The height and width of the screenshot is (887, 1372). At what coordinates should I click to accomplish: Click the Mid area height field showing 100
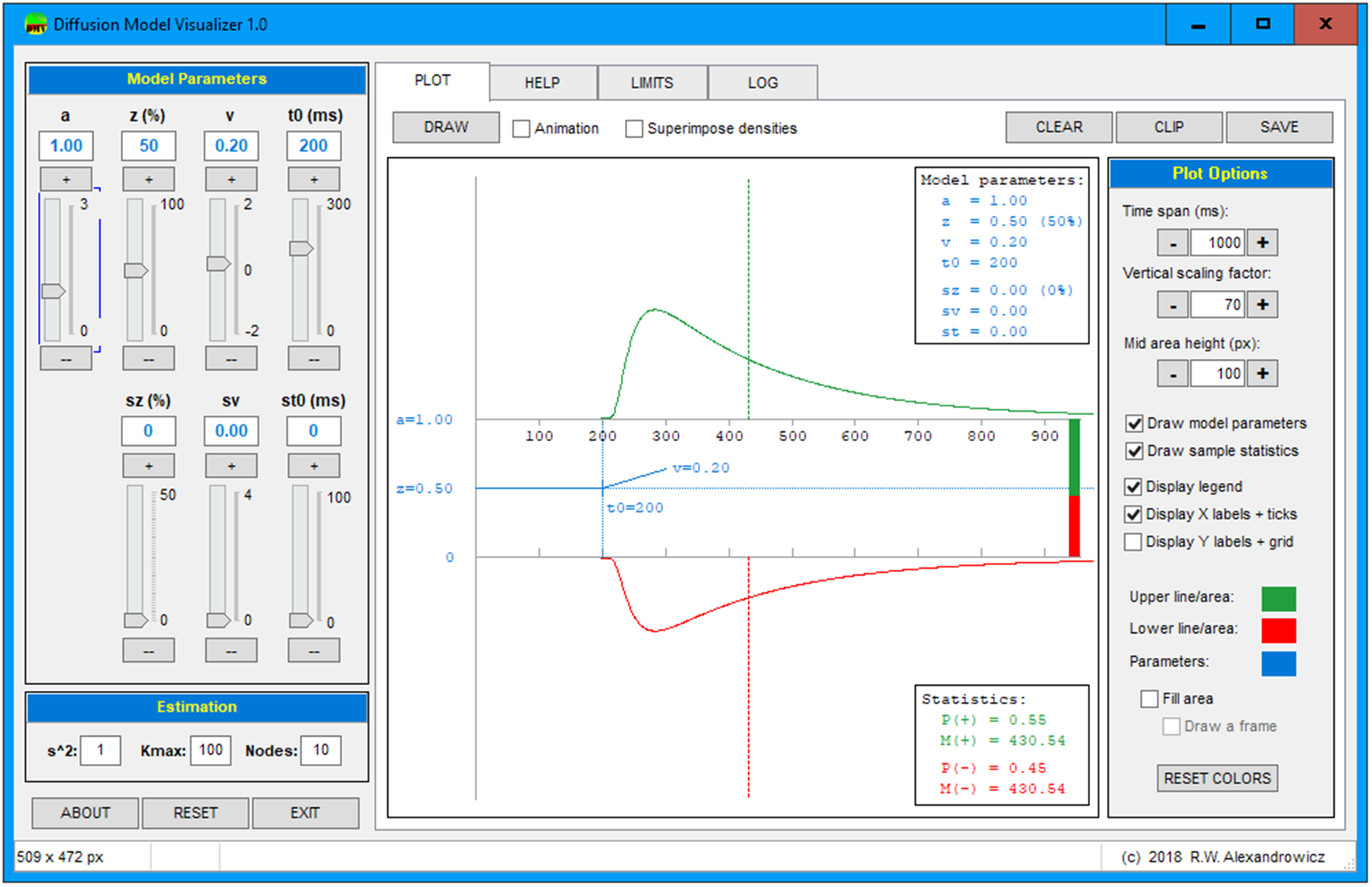[x=1218, y=374]
